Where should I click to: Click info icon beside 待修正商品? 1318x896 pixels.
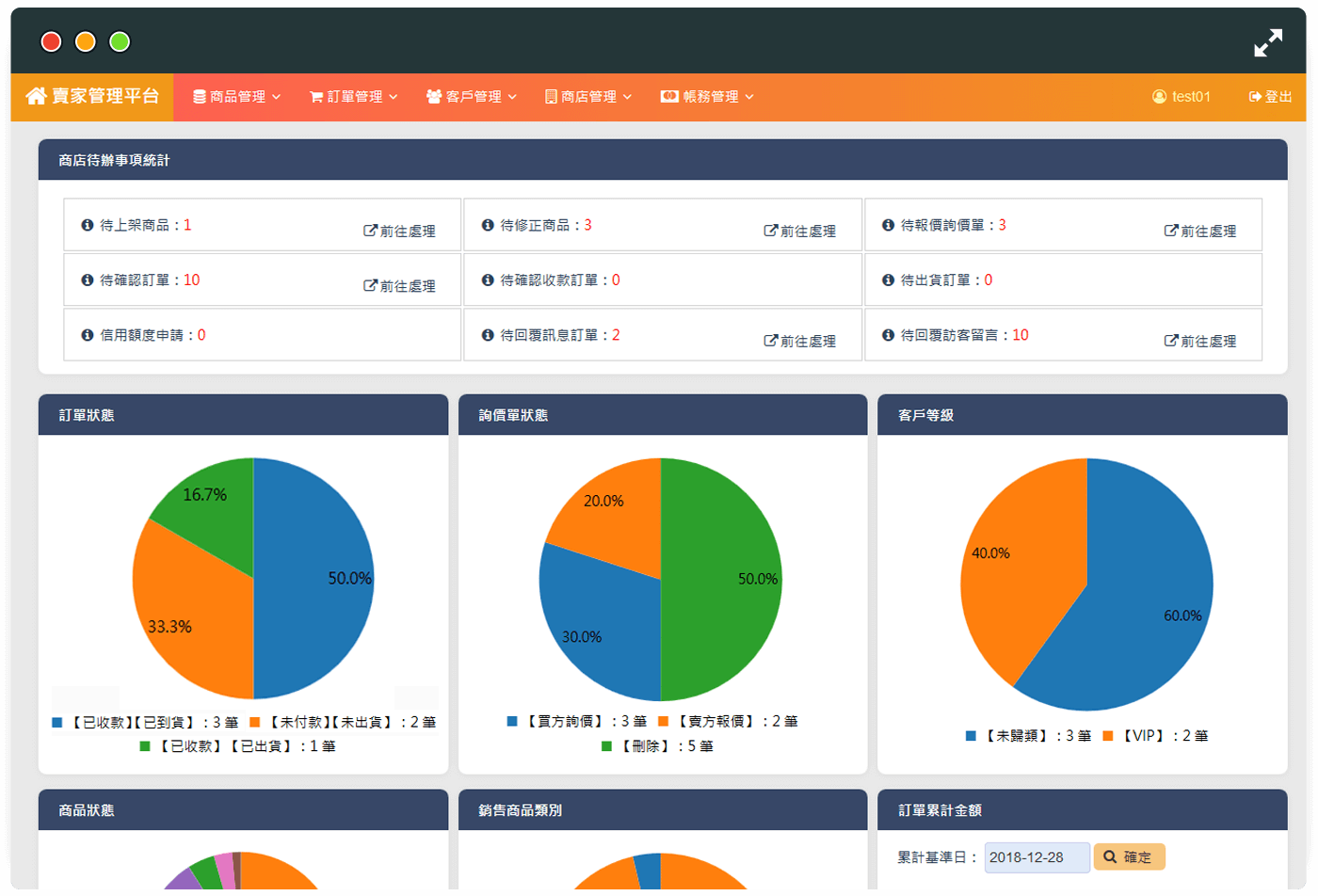488,225
